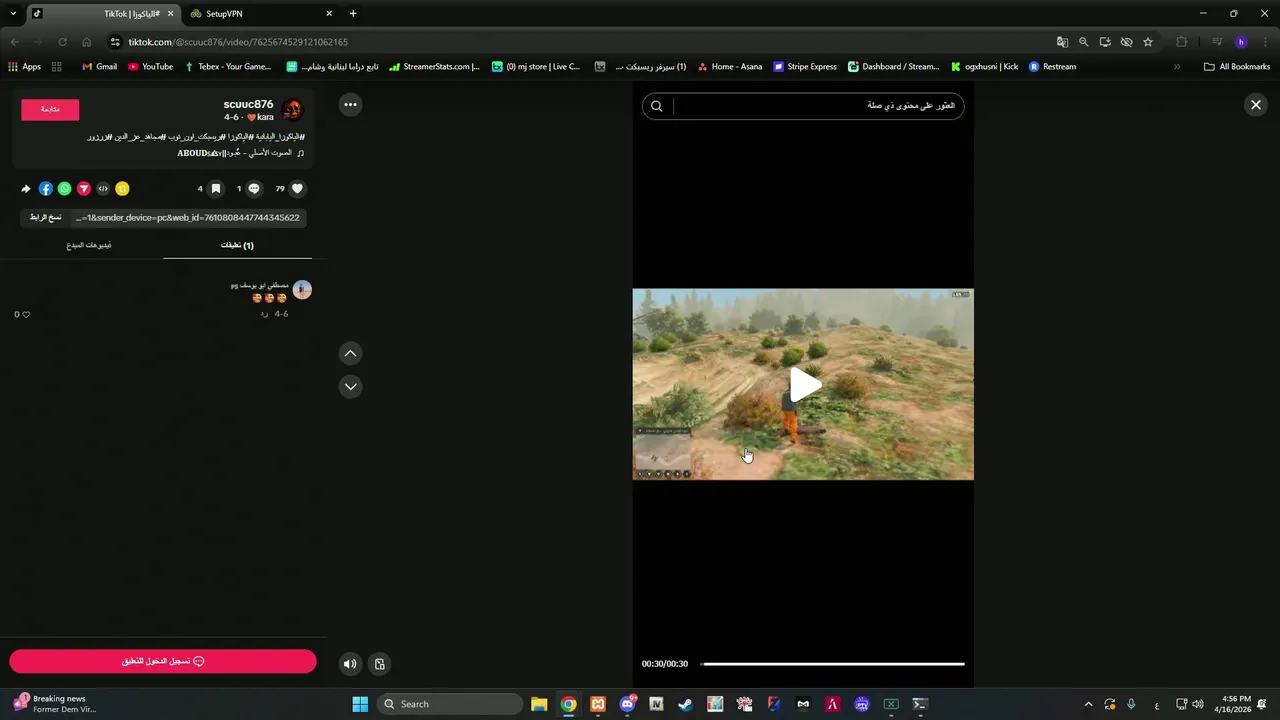This screenshot has width=1280, height=720.
Task: Open scuuc876 profile avatar
Action: pyautogui.click(x=293, y=110)
